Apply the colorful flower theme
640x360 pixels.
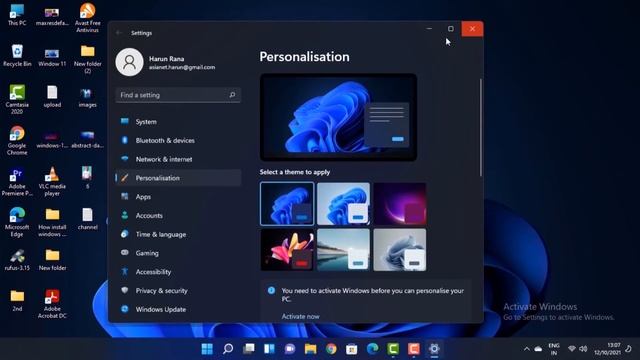click(287, 250)
